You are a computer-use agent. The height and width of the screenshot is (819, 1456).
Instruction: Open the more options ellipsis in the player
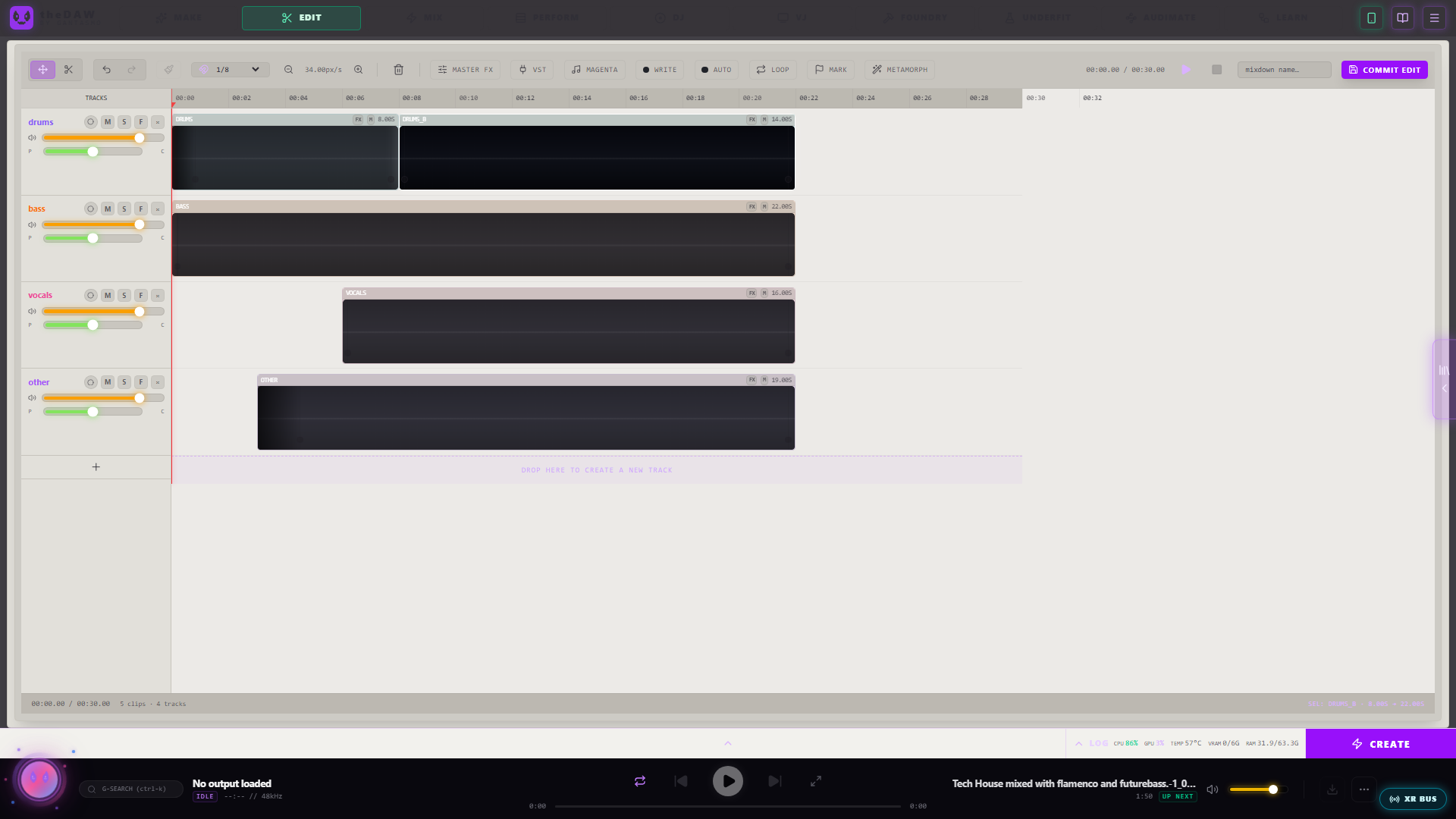tap(1363, 789)
